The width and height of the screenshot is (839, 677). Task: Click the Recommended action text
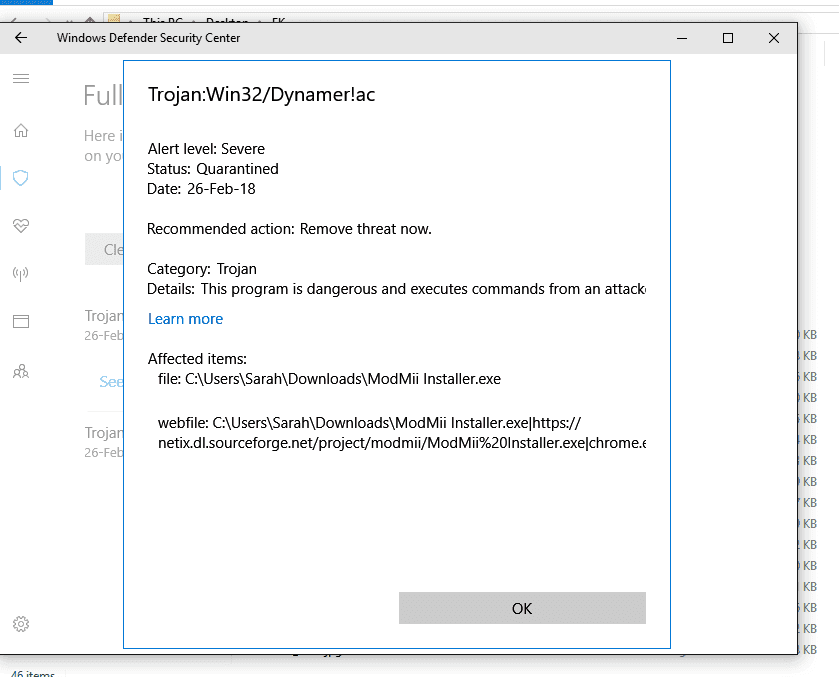point(289,229)
